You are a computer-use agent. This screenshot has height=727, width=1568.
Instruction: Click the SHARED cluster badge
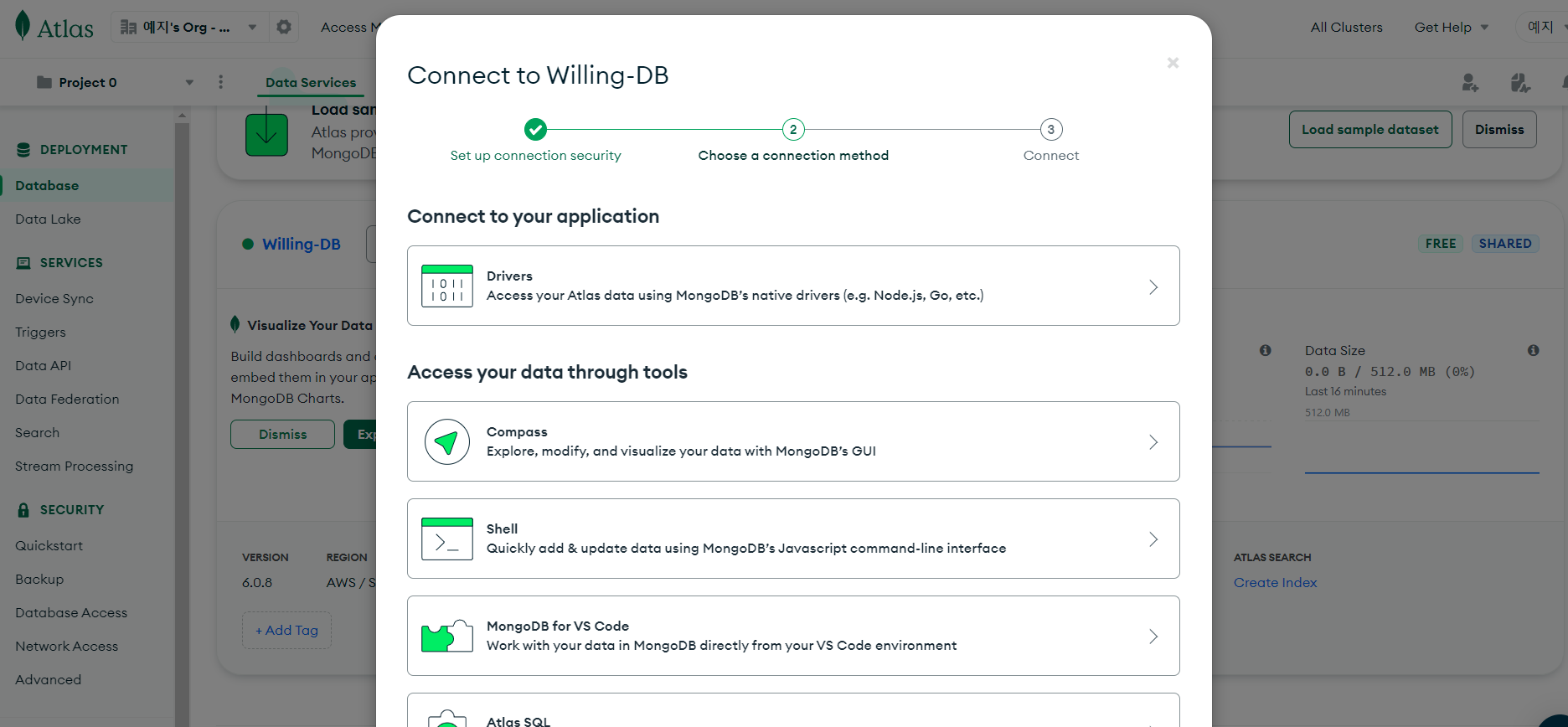point(1505,244)
